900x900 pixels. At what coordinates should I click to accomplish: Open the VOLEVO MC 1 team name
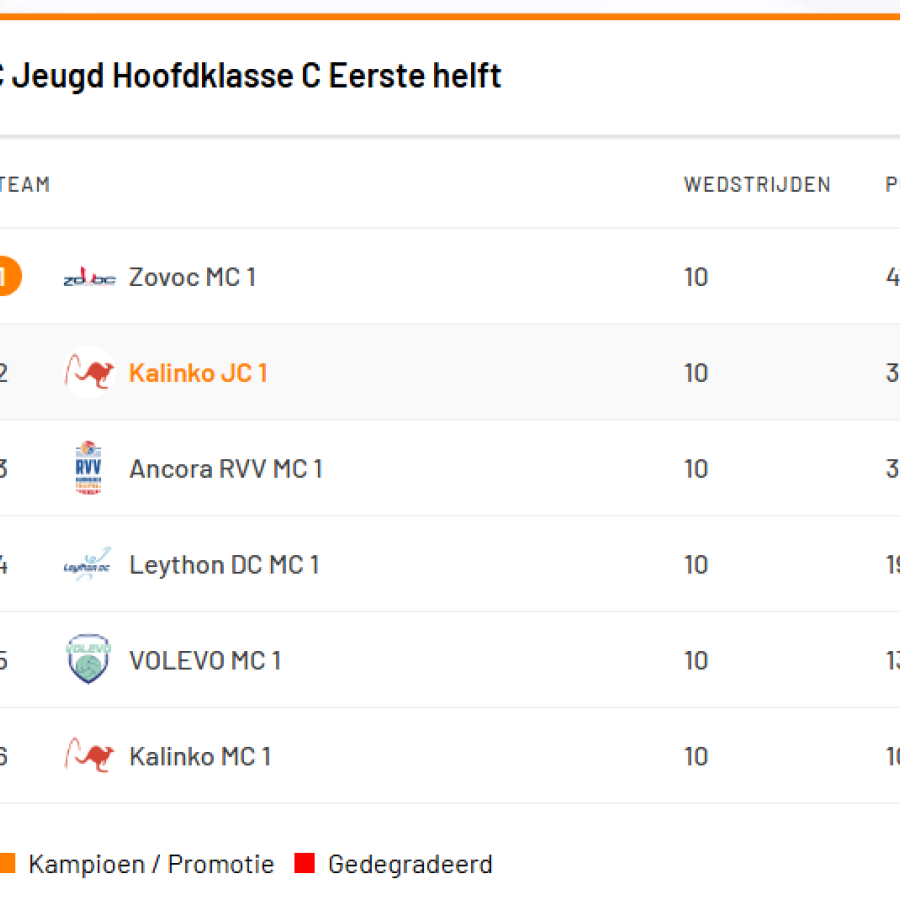tap(205, 660)
